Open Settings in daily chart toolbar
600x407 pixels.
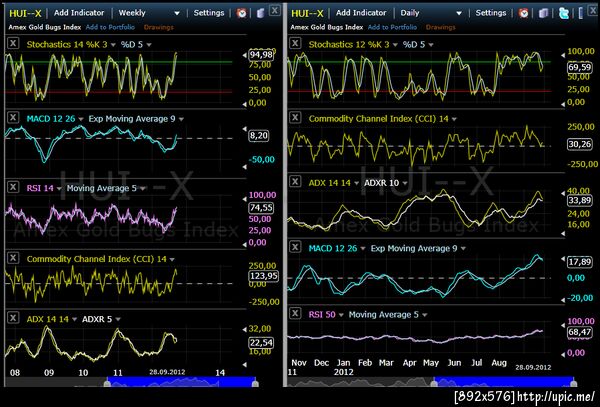coord(491,13)
